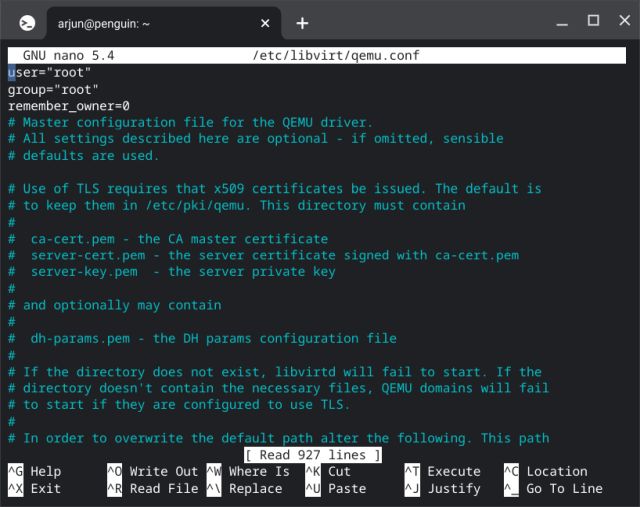Click the ^O Write Out shortcut
Screen dimensions: 640x507
pyautogui.click(x=152, y=472)
